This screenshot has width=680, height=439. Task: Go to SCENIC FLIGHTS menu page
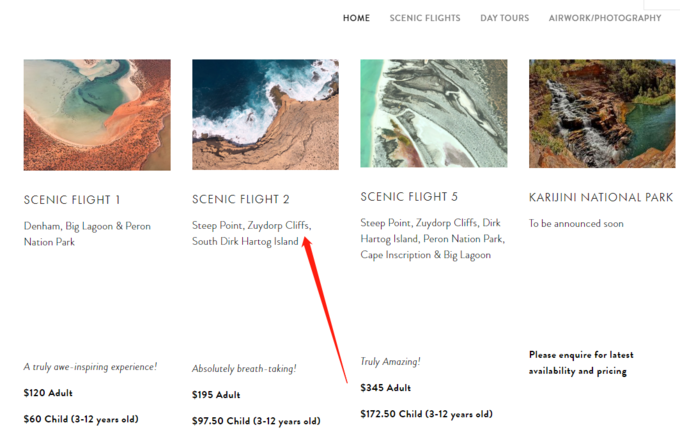425,18
